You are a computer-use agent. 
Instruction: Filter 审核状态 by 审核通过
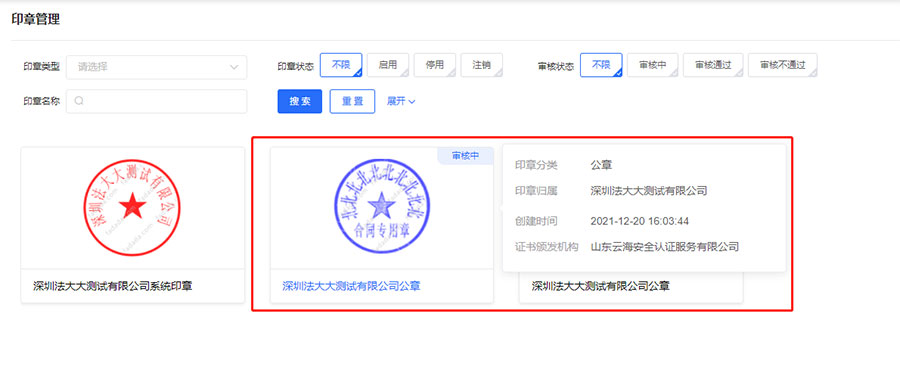(713, 65)
